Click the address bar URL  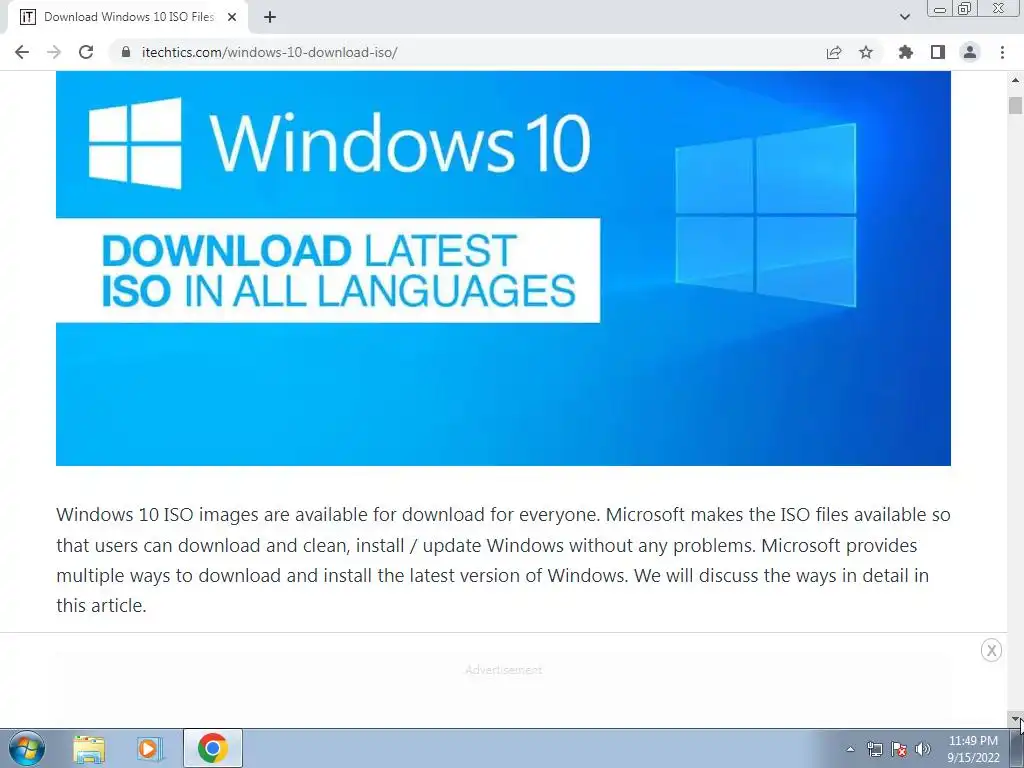(269, 52)
